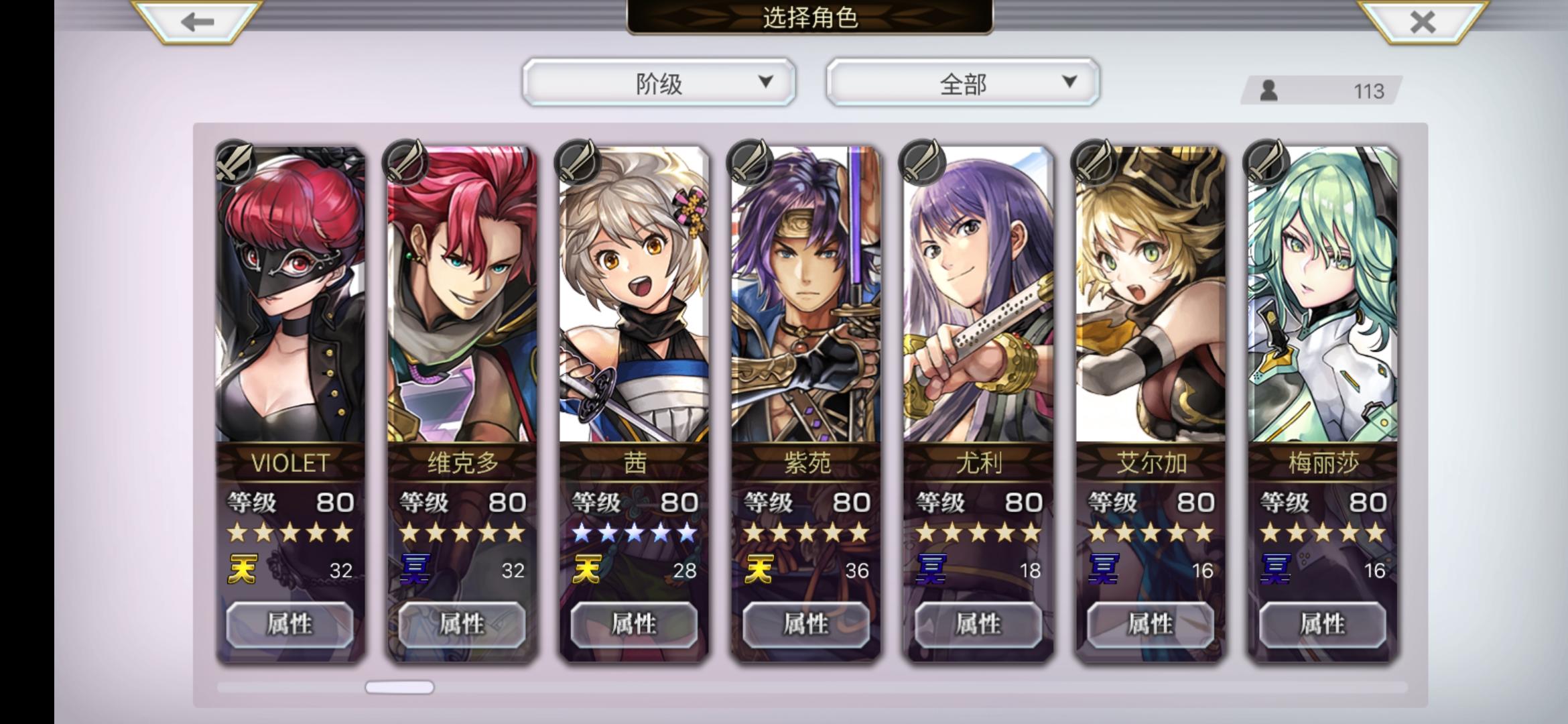This screenshot has width=1568, height=724.
Task: Close the character selection screen
Action: point(1422,21)
